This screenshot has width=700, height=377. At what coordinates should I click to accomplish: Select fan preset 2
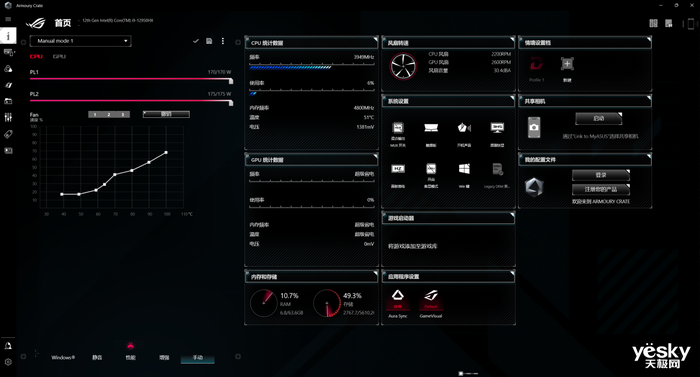point(109,115)
